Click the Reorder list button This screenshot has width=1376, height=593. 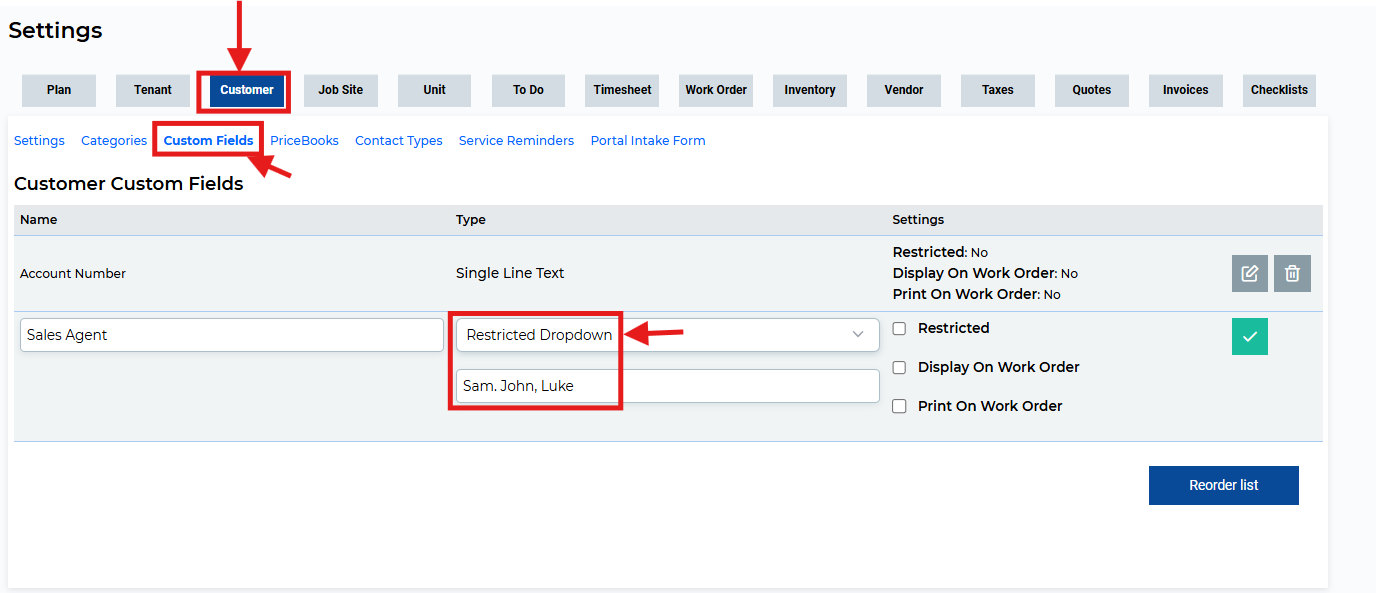(x=1224, y=485)
